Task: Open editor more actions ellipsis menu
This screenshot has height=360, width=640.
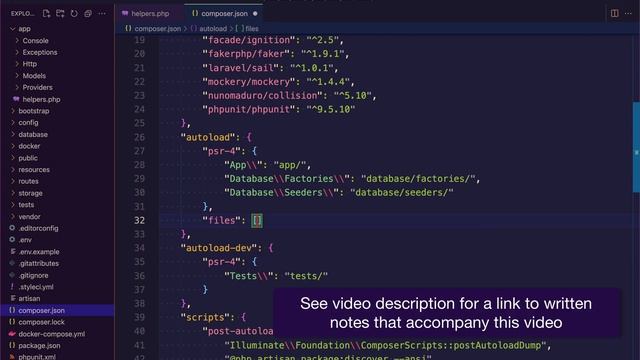Action: [x=629, y=13]
